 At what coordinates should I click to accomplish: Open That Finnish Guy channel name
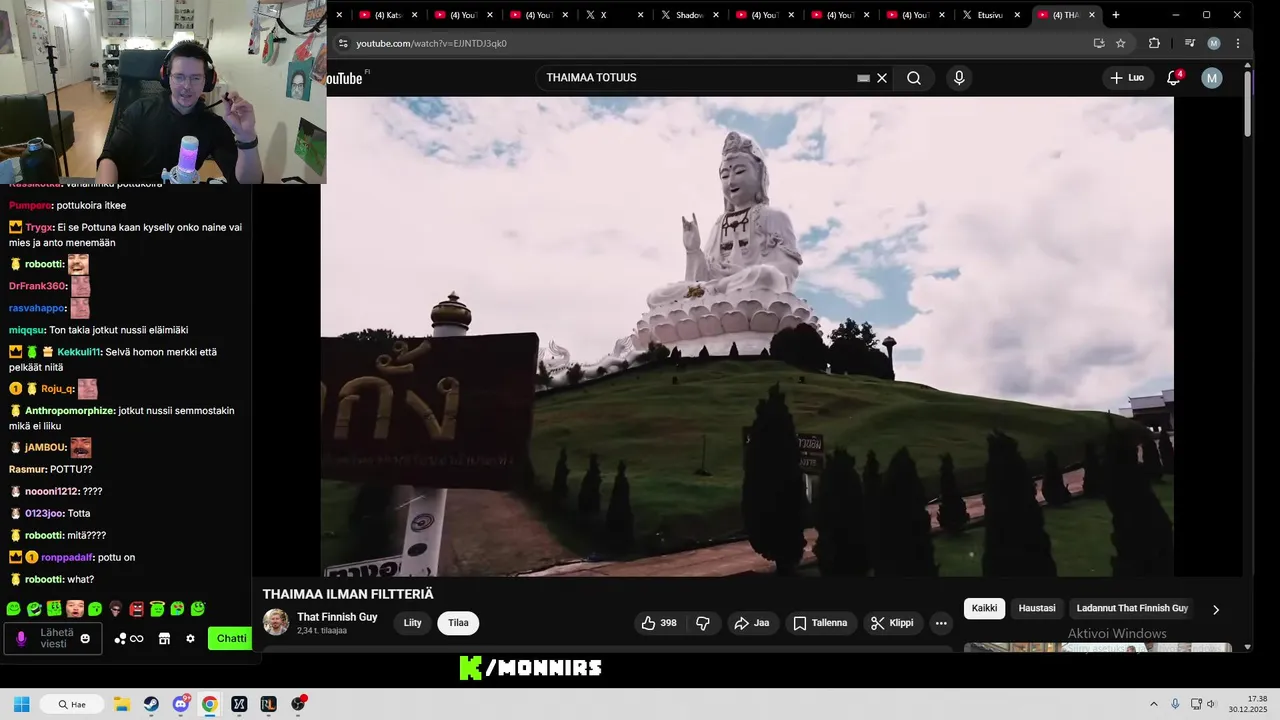[x=337, y=617]
